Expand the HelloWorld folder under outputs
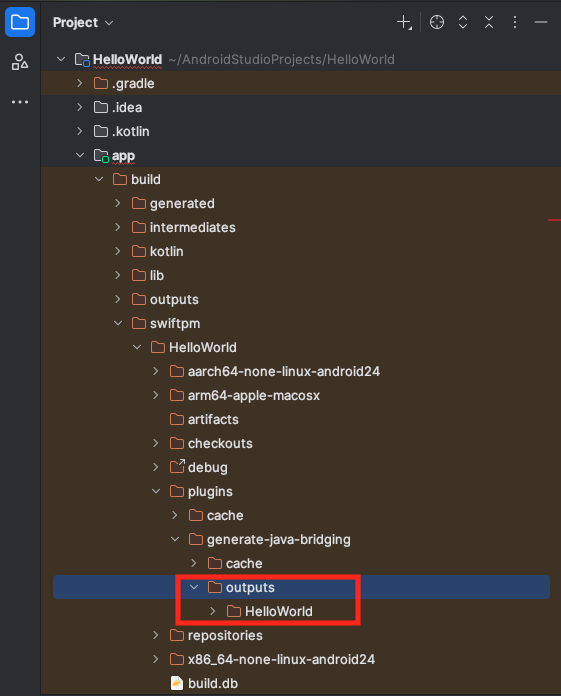This screenshot has width=561, height=696. coord(213,611)
